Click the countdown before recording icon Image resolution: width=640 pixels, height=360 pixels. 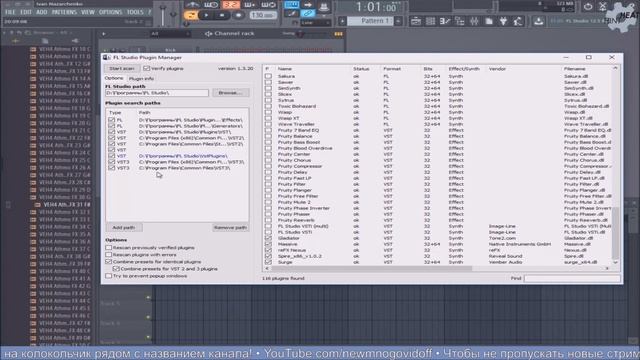click(211, 5)
